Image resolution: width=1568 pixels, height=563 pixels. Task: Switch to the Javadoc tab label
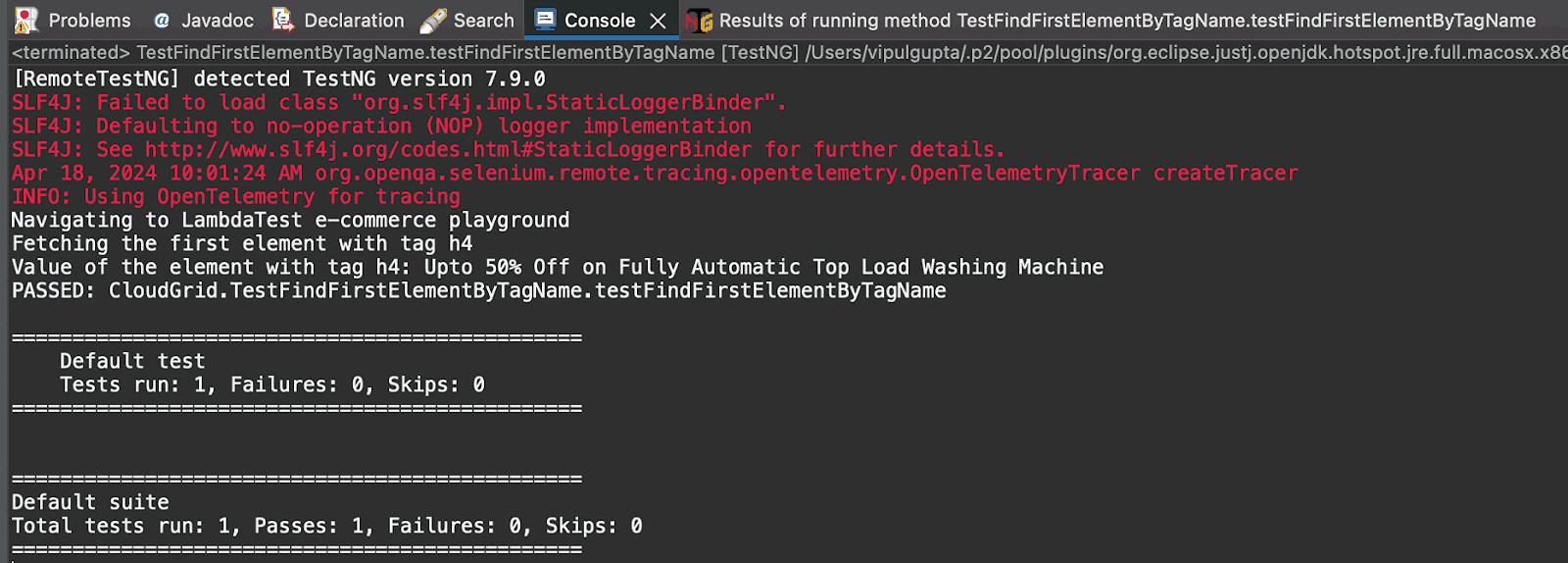tap(217, 21)
